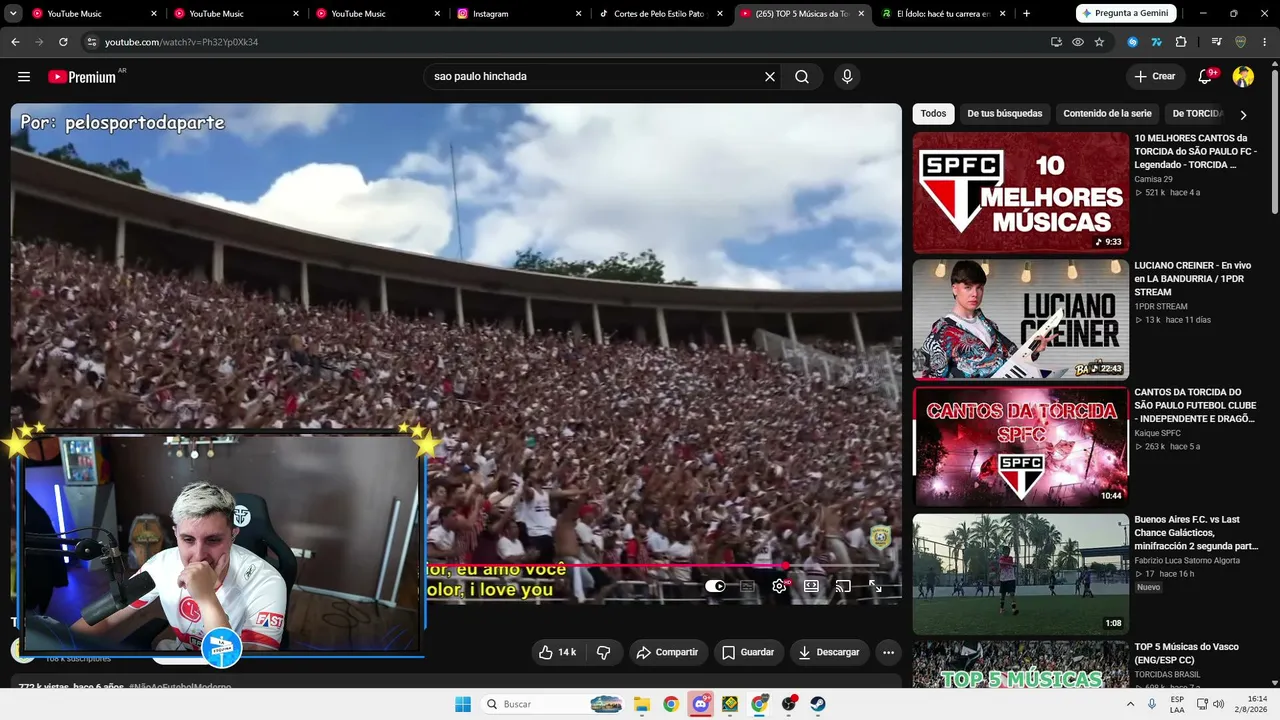Dislike the video with thumbs down

(604, 652)
